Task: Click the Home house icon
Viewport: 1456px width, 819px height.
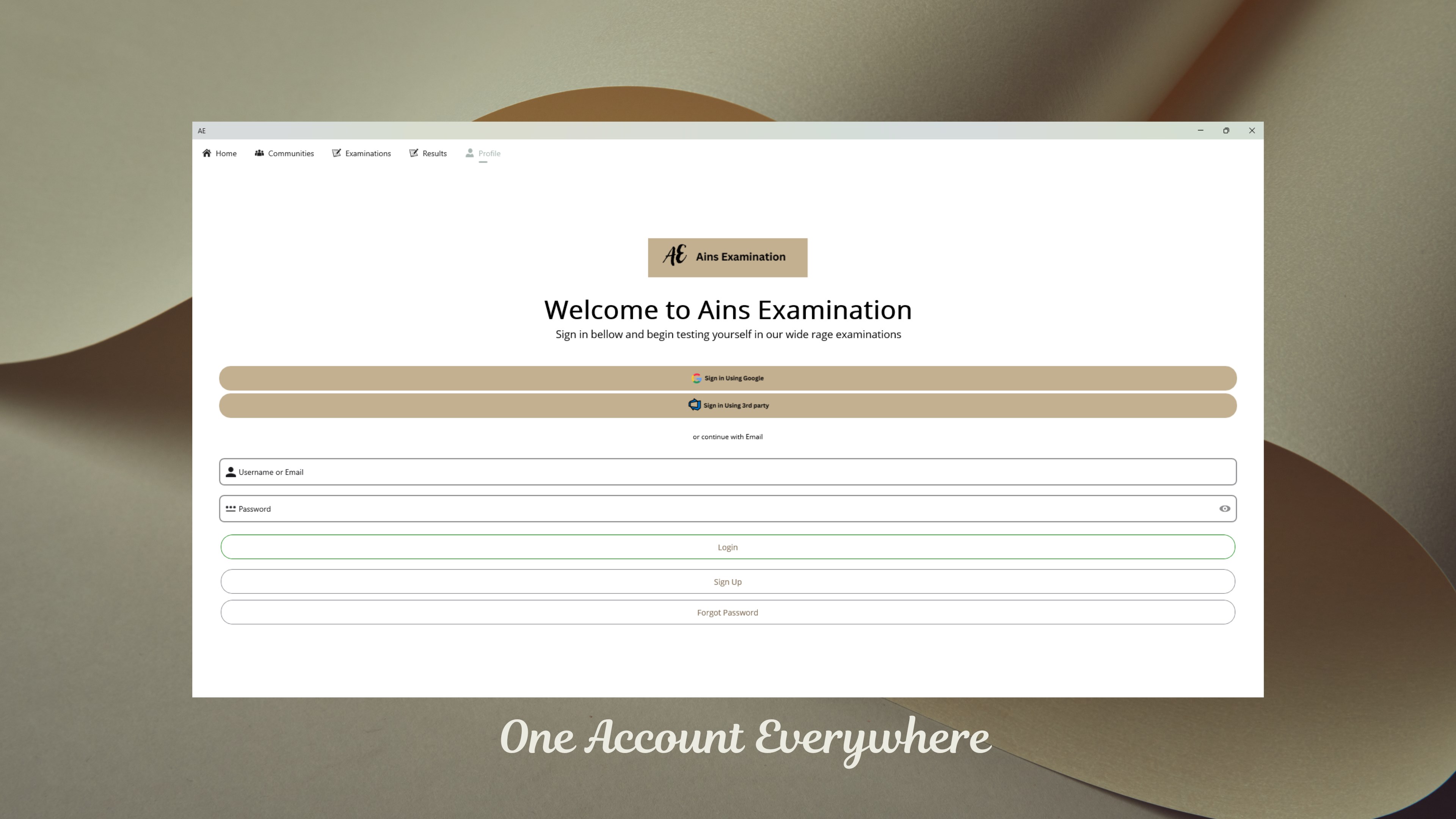Action: tap(207, 153)
